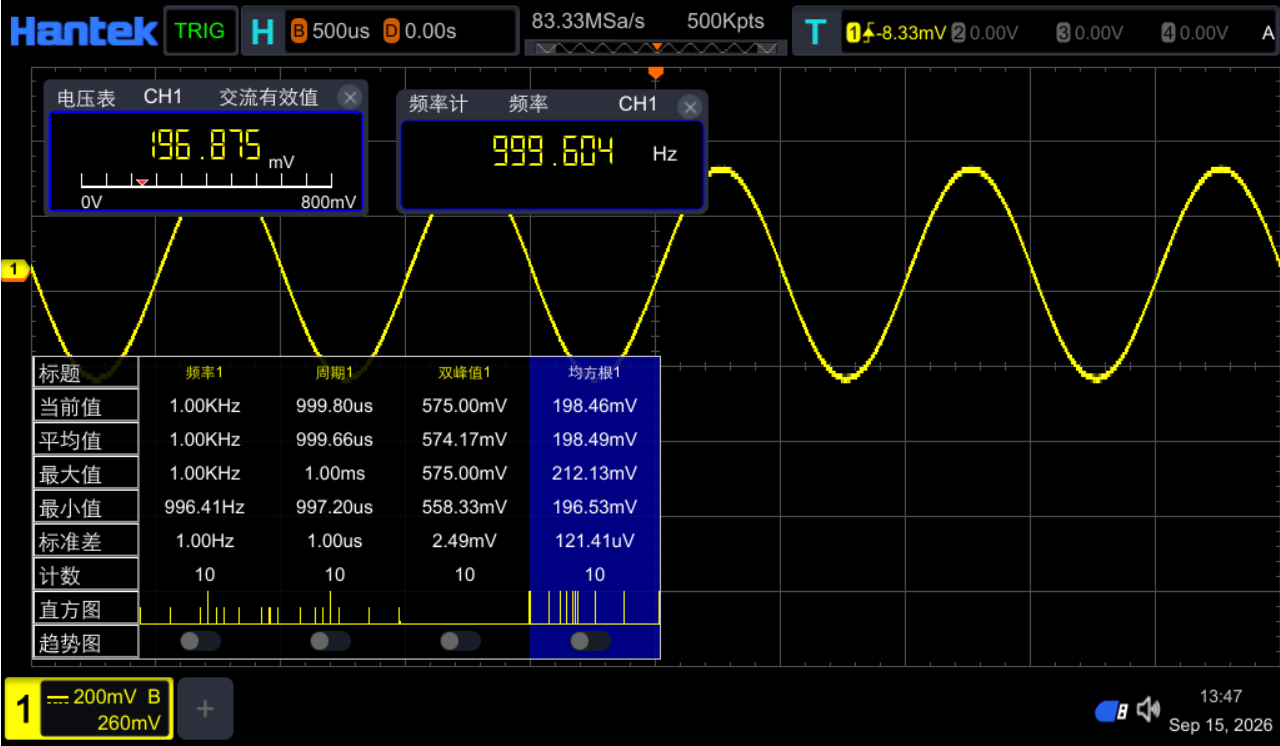Select the 频率1 measurement column header

click(x=204, y=373)
